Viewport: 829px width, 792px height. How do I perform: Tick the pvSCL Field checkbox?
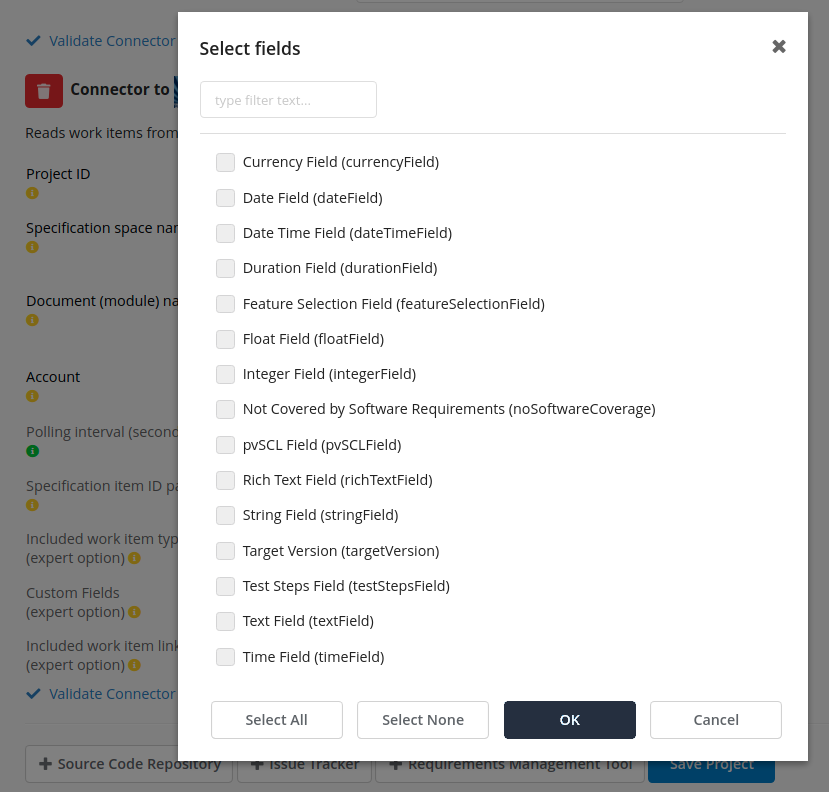click(x=225, y=445)
